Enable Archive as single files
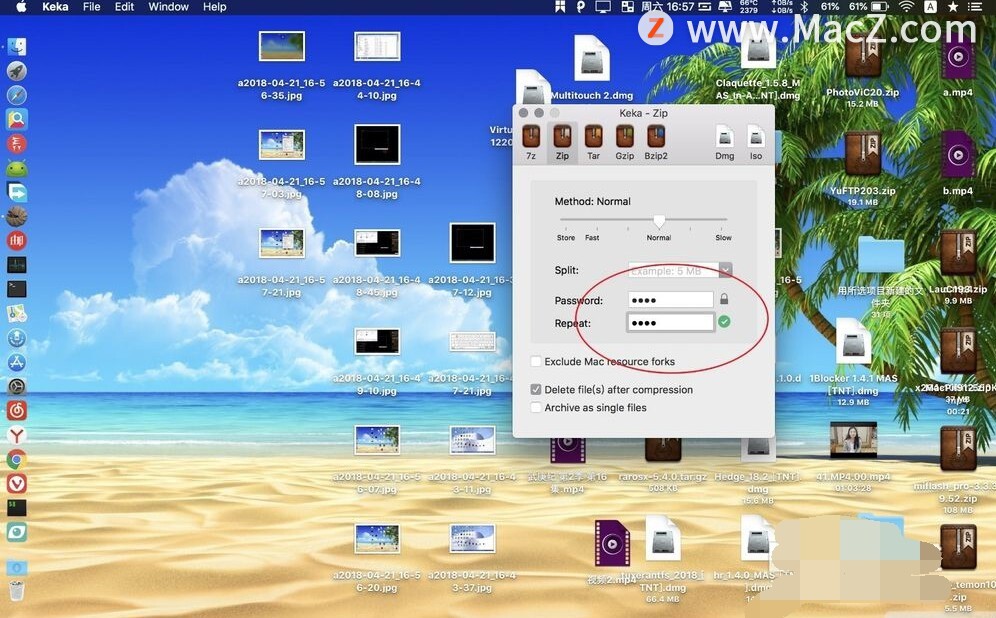Viewport: 996px width, 618px height. pyautogui.click(x=536, y=408)
